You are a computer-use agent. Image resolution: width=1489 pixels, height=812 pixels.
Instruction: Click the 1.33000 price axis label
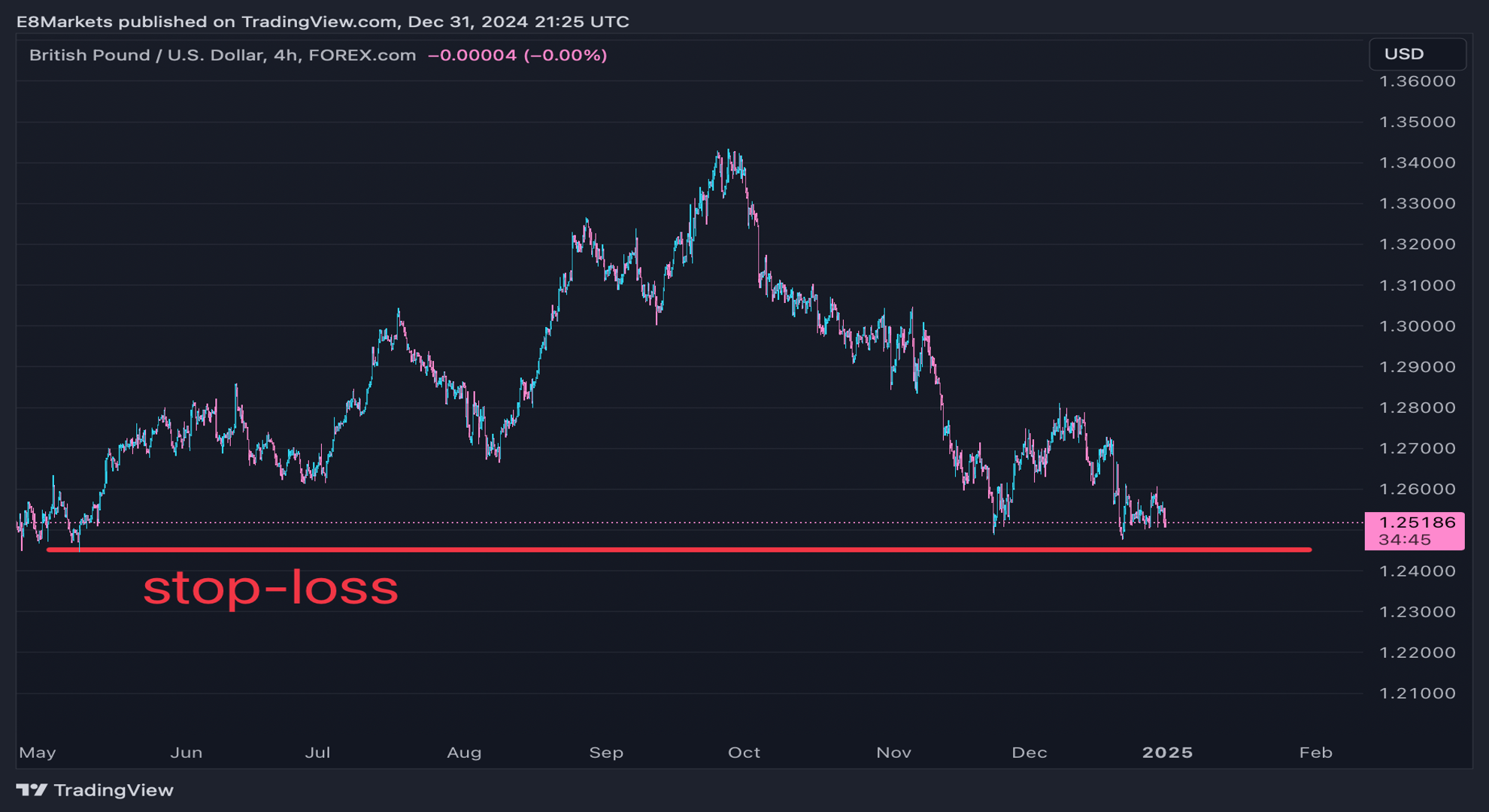(x=1418, y=204)
